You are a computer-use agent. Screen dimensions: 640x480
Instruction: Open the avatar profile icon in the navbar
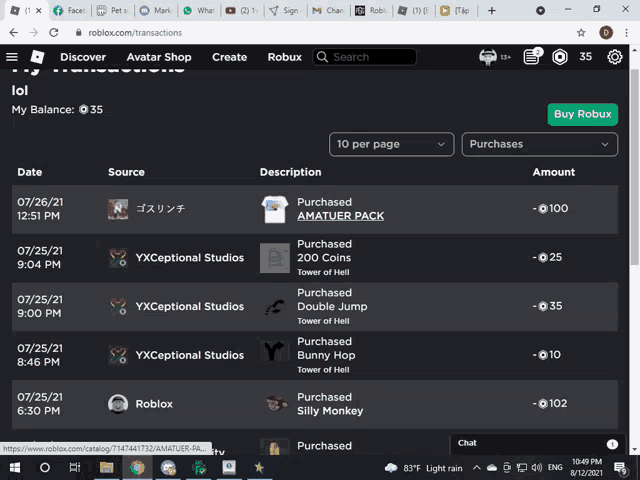pos(488,57)
